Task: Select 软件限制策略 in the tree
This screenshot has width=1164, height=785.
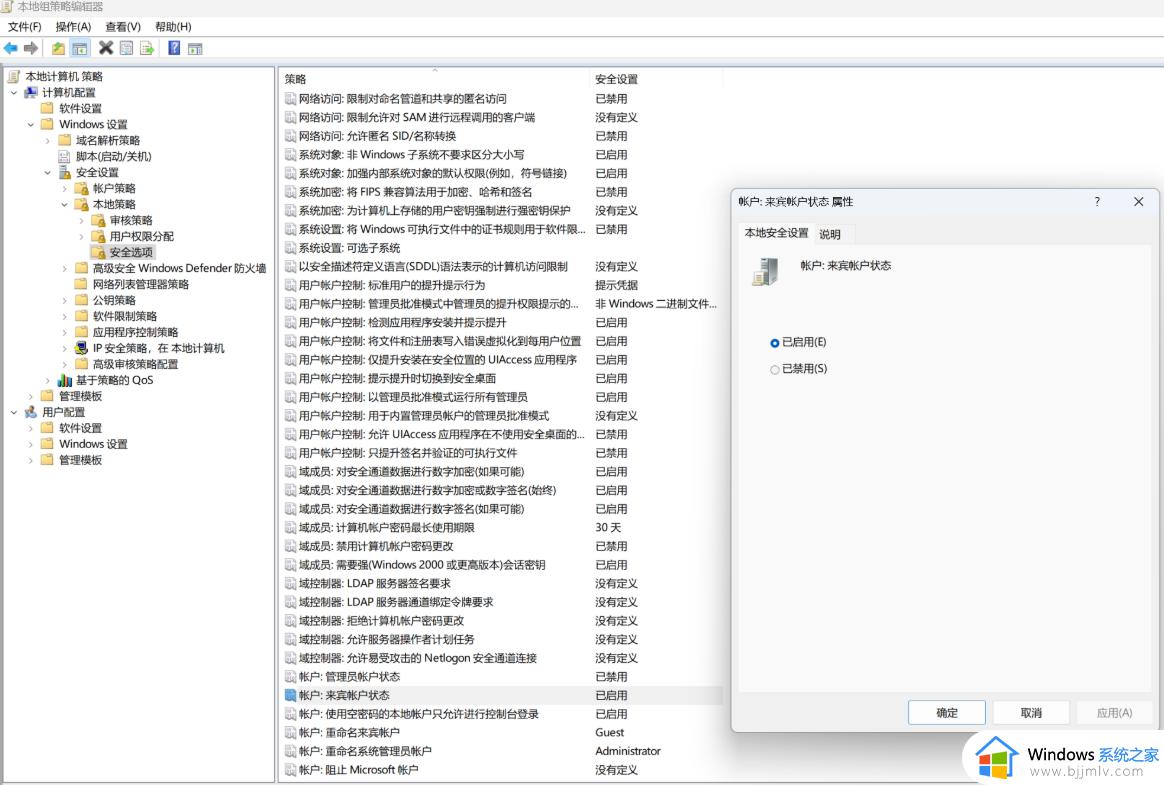Action: [x=125, y=316]
